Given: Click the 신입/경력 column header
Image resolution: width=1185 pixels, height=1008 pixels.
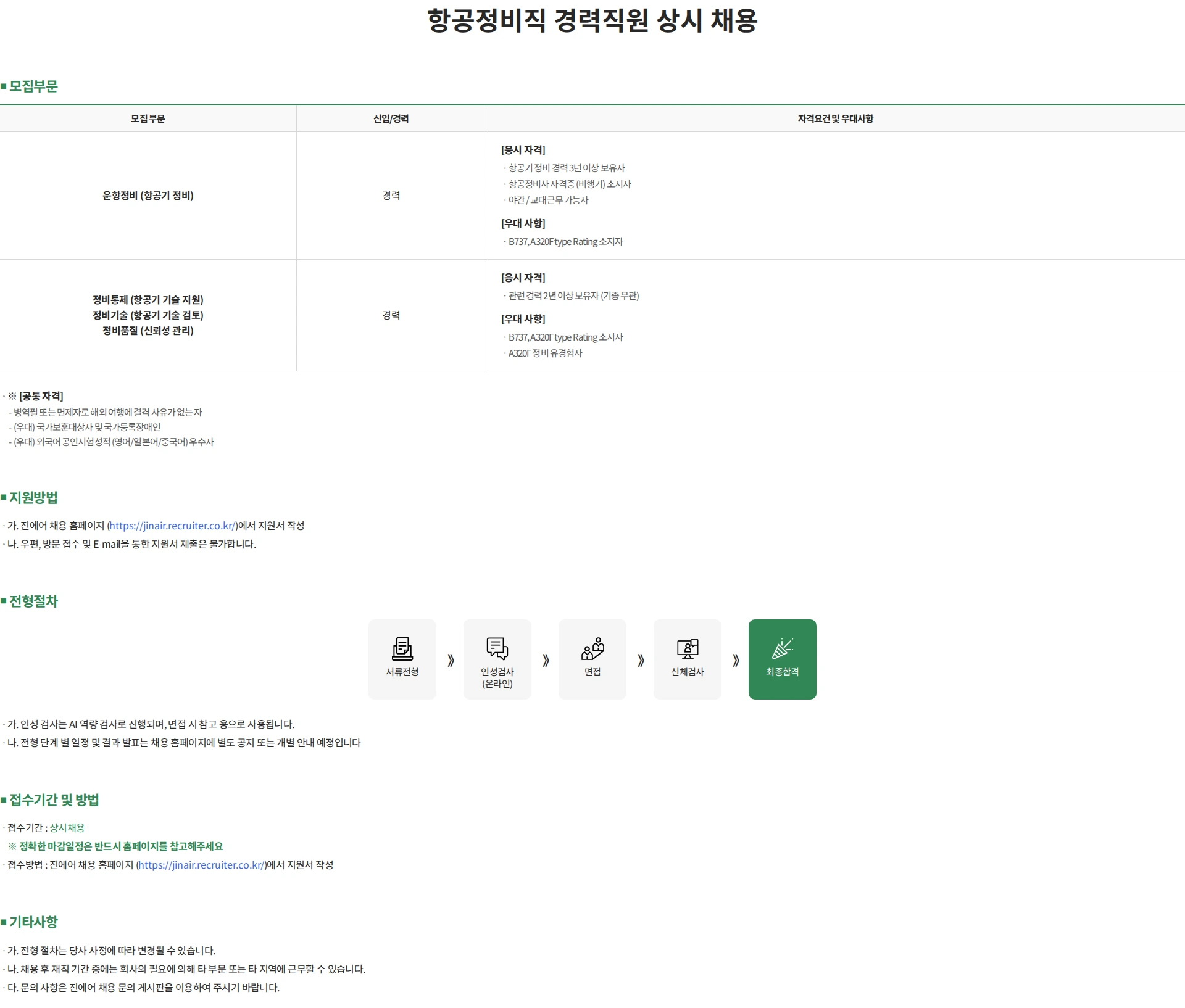Looking at the screenshot, I should [391, 118].
